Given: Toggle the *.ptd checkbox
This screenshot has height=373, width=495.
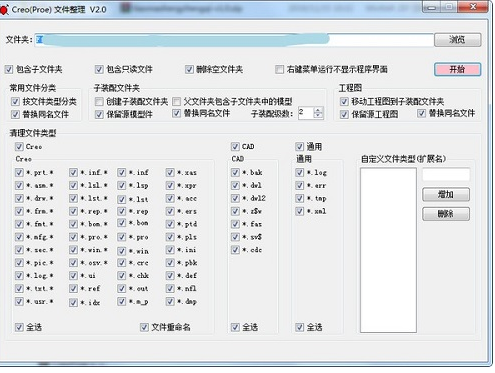Looking at the screenshot, I should click(170, 224).
